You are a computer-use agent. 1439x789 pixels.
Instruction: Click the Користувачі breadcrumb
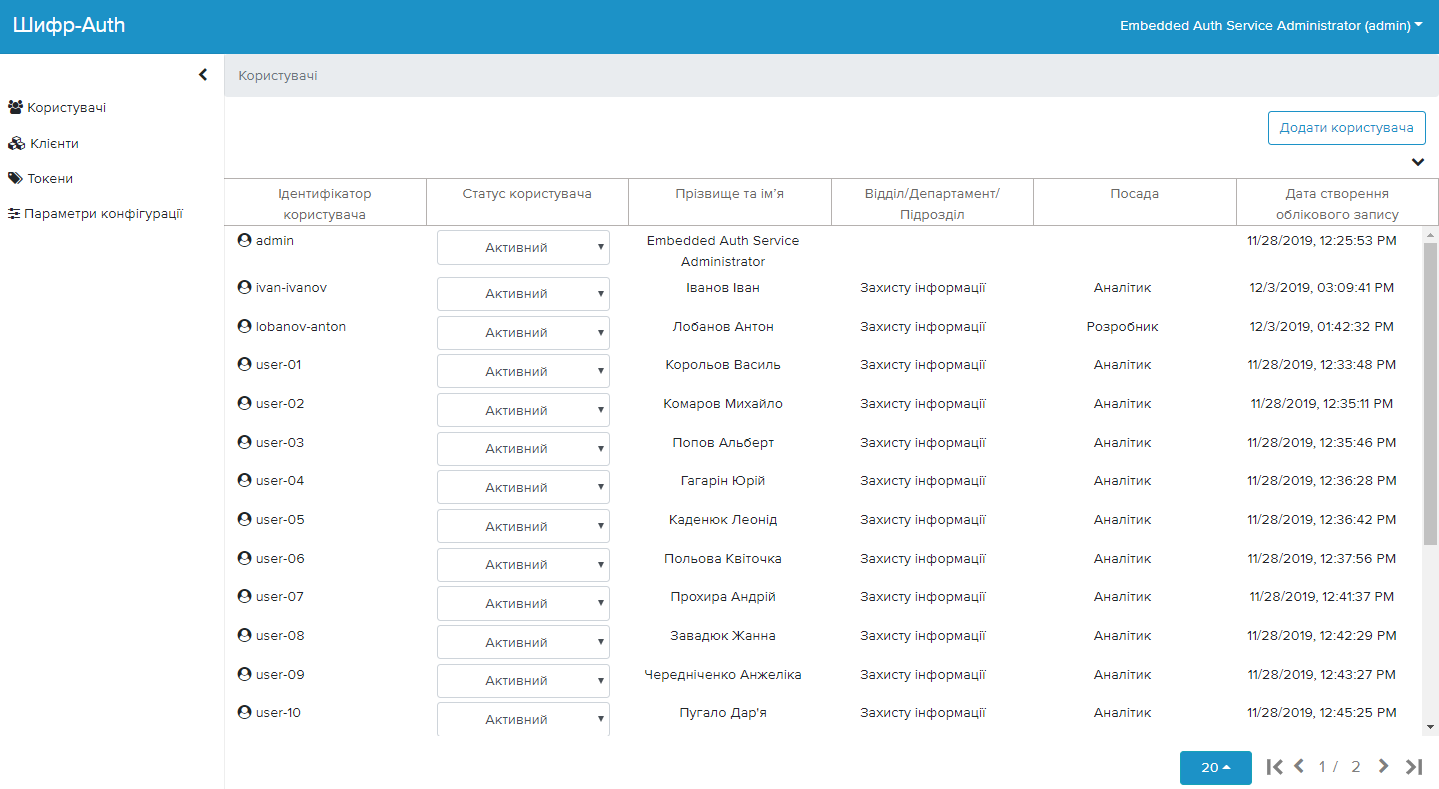point(278,75)
